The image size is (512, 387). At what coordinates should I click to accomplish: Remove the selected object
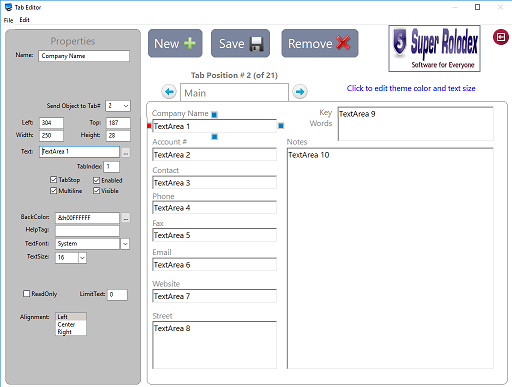[320, 43]
